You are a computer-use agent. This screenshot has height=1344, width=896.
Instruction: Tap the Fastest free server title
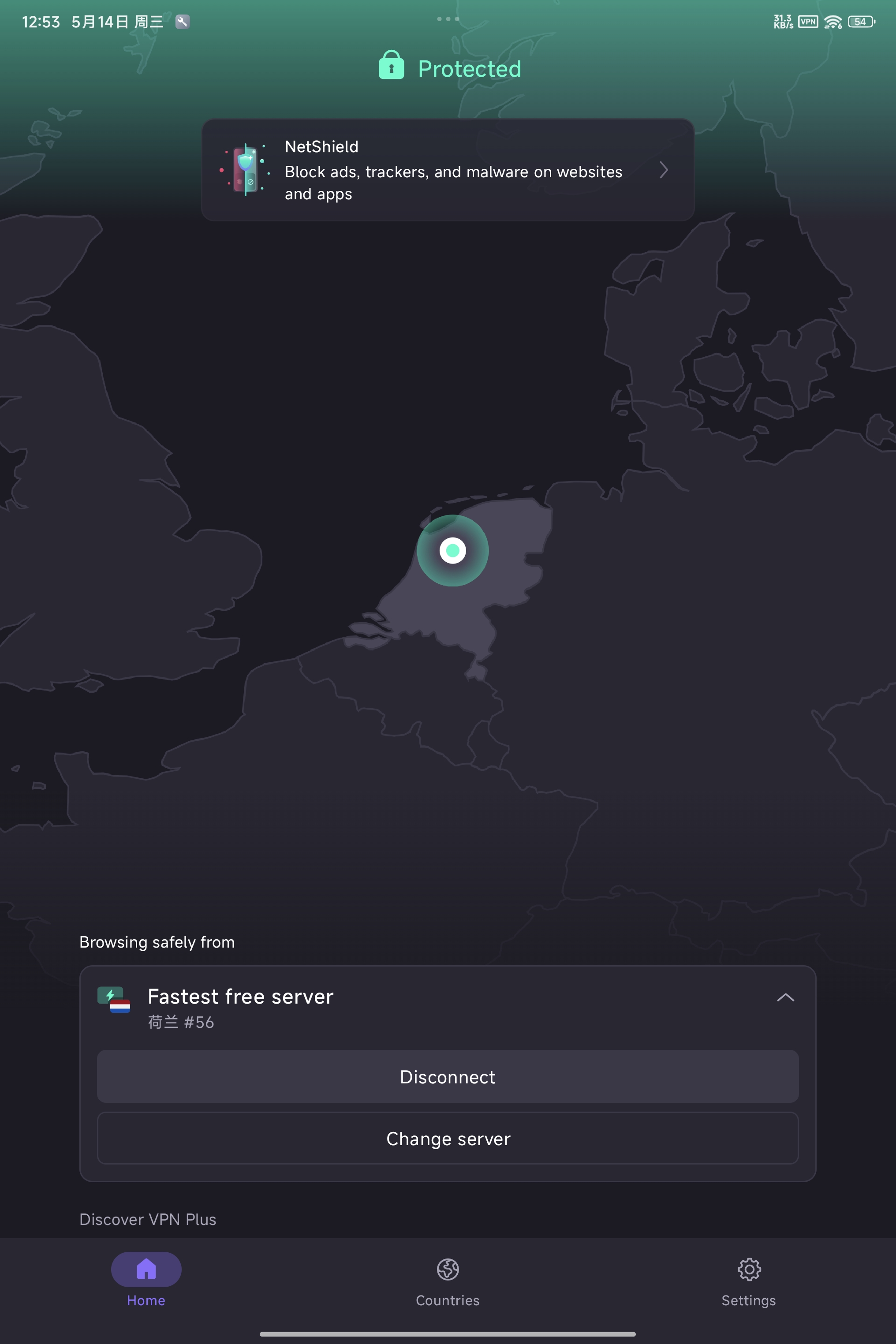coord(241,997)
